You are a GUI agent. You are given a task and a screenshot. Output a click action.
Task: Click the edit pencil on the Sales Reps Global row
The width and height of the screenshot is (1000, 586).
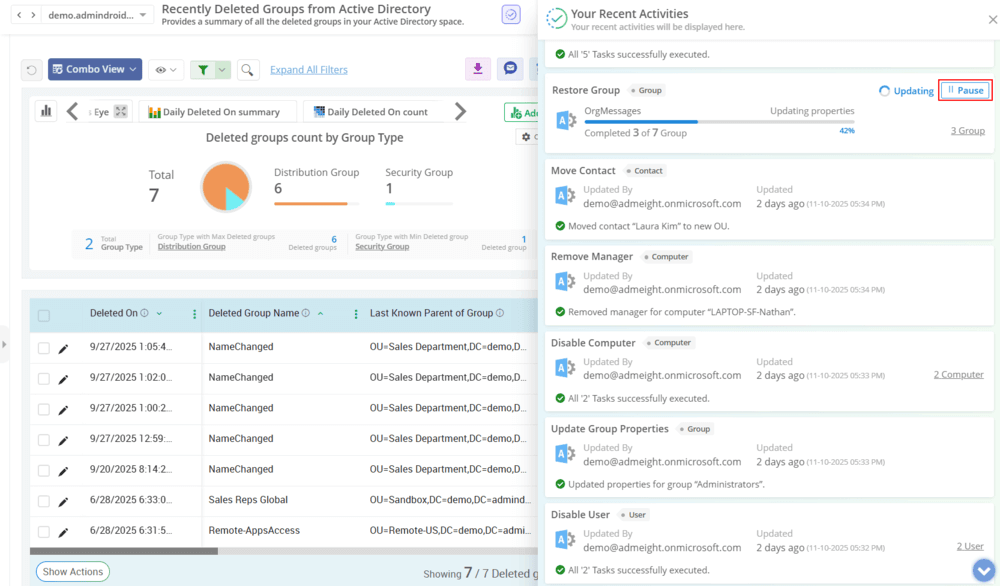tap(65, 499)
